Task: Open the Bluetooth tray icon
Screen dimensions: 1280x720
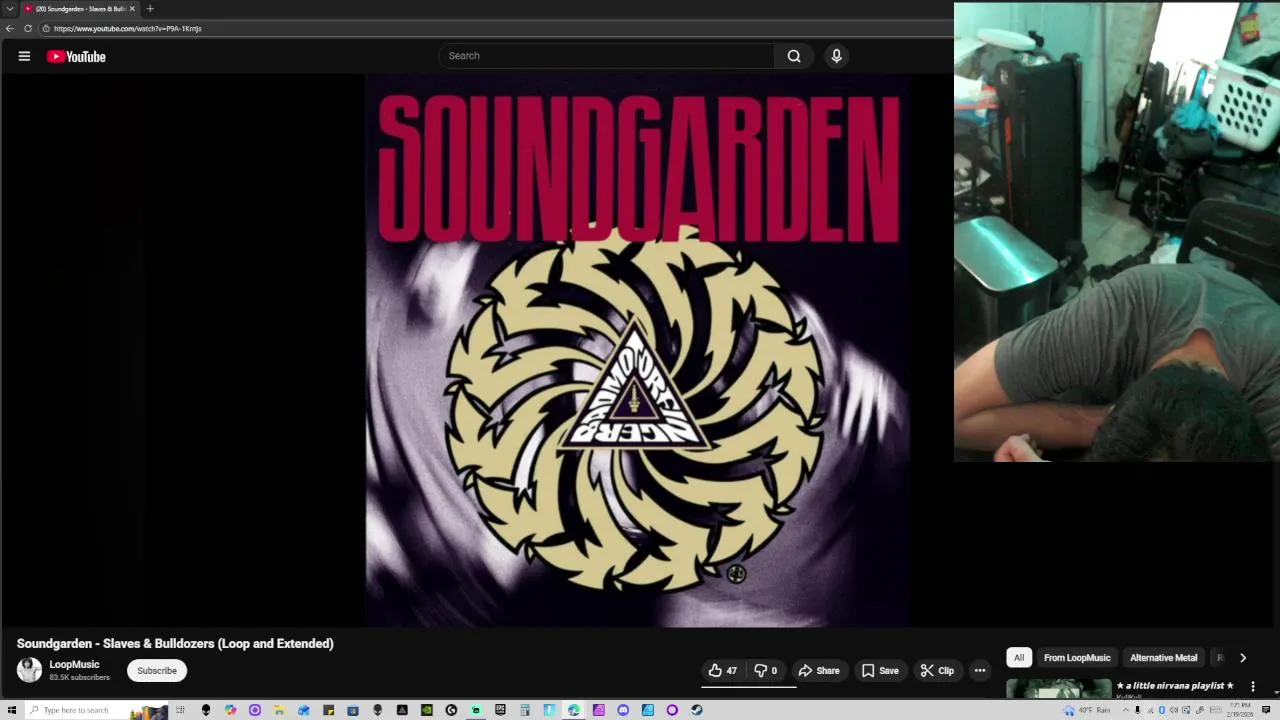Action: point(1162,710)
